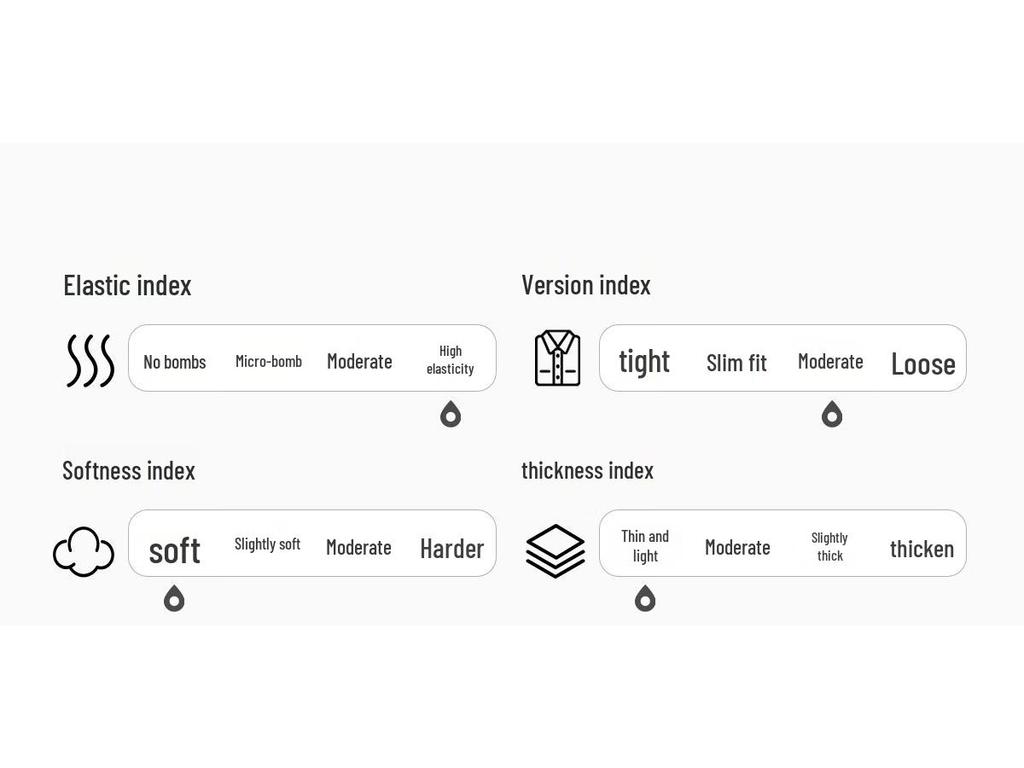
Task: Click the droplet marker under version Moderate
Action: point(831,414)
